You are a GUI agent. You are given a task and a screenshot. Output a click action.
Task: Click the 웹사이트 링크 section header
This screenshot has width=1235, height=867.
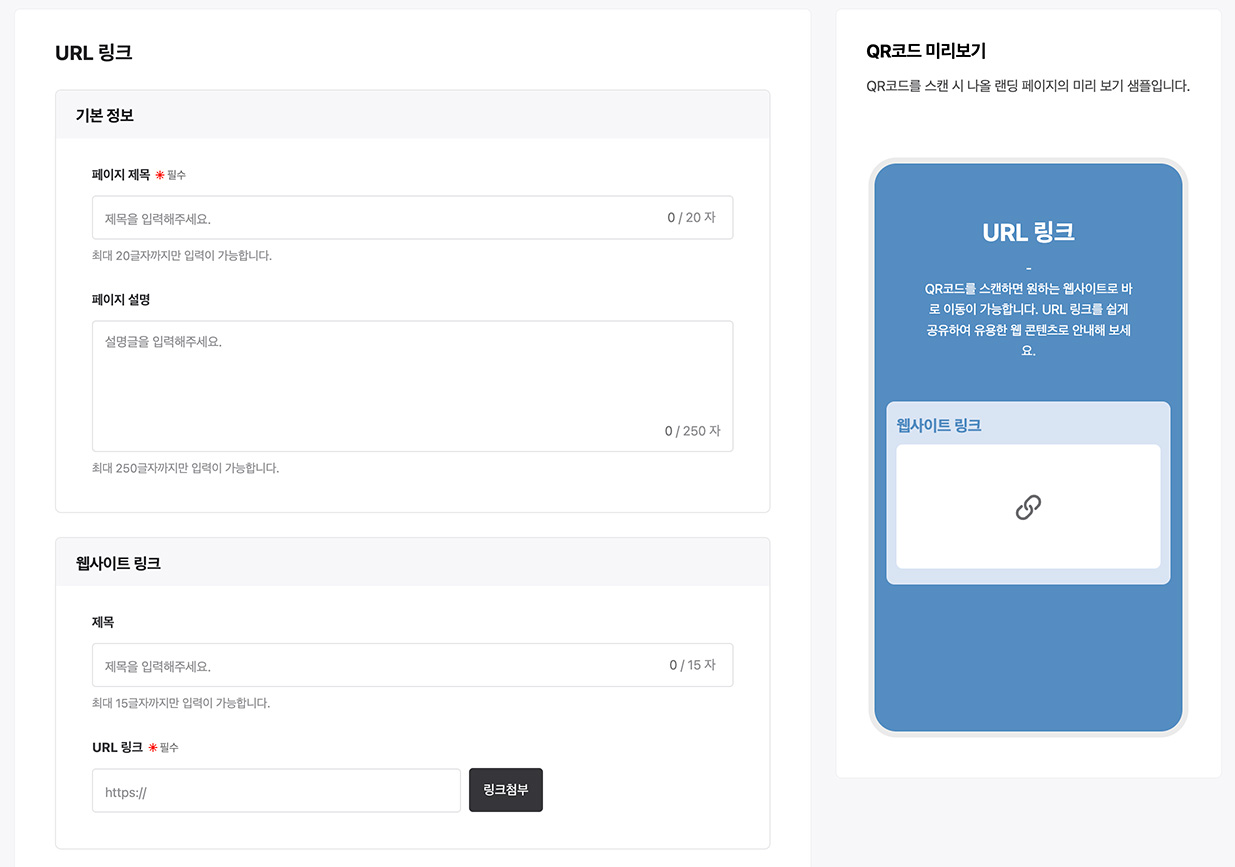pos(412,563)
